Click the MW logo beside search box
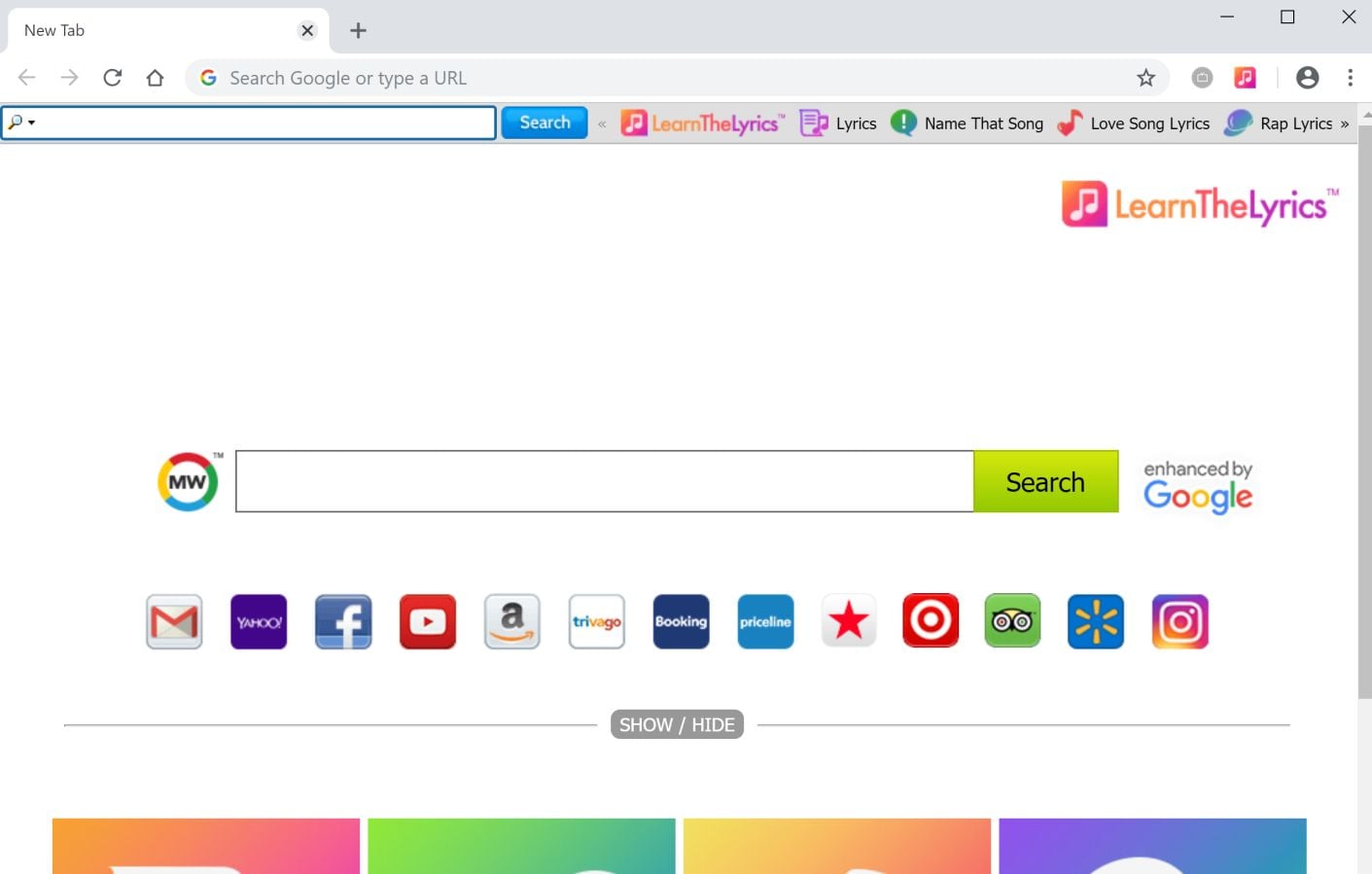This screenshot has height=874, width=1372. click(189, 481)
